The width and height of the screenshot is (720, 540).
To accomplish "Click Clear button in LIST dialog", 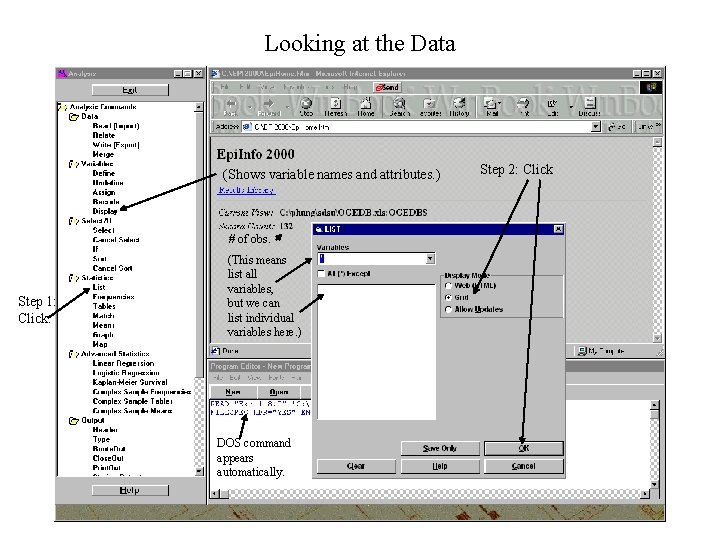I will pos(356,466).
